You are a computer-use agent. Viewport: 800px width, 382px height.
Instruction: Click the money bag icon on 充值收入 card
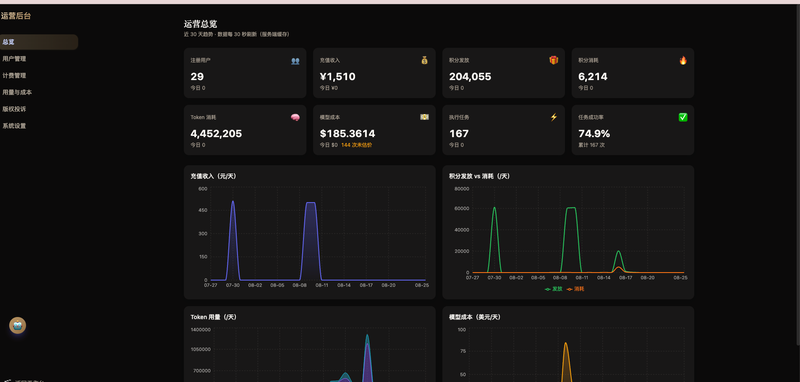coord(424,60)
